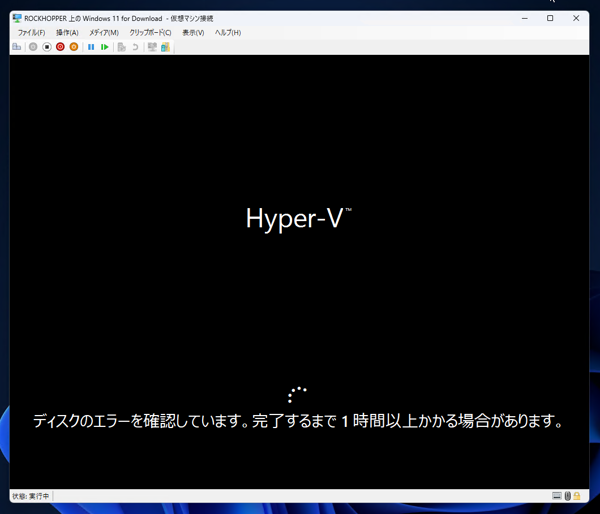Click the disk error checking message text
The width and height of the screenshot is (600, 514).
click(298, 421)
